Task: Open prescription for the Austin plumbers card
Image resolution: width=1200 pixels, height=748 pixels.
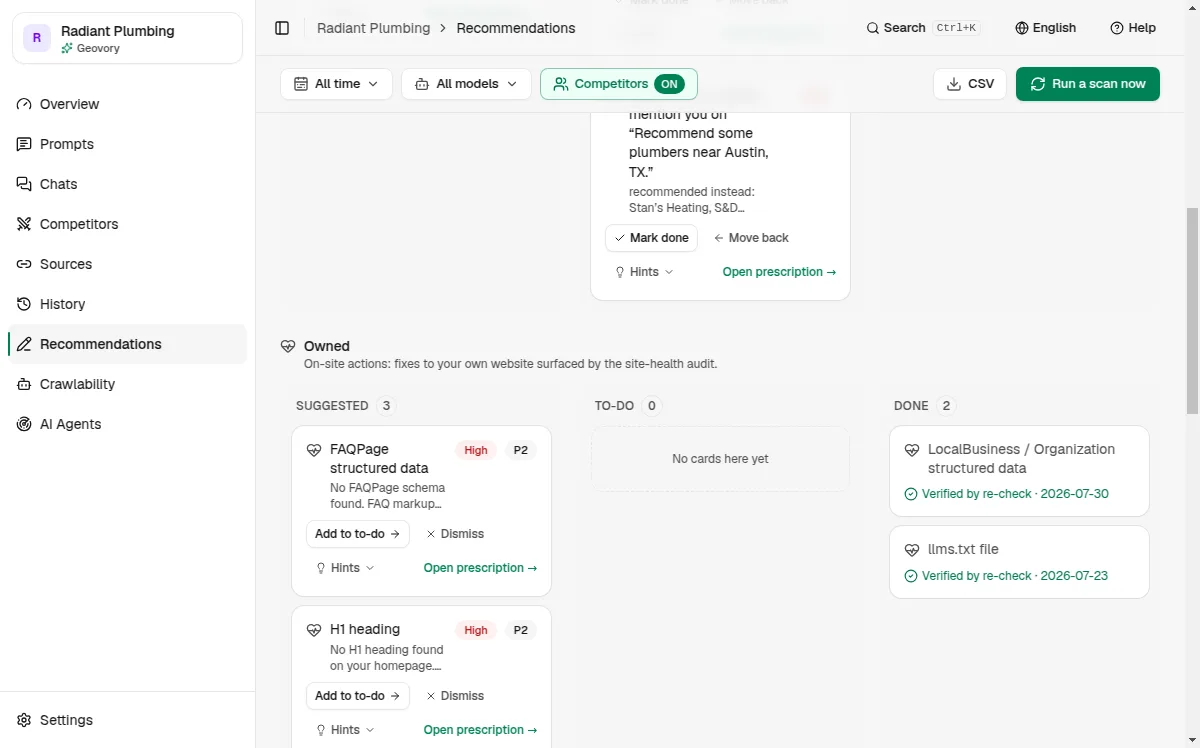Action: pyautogui.click(x=779, y=272)
